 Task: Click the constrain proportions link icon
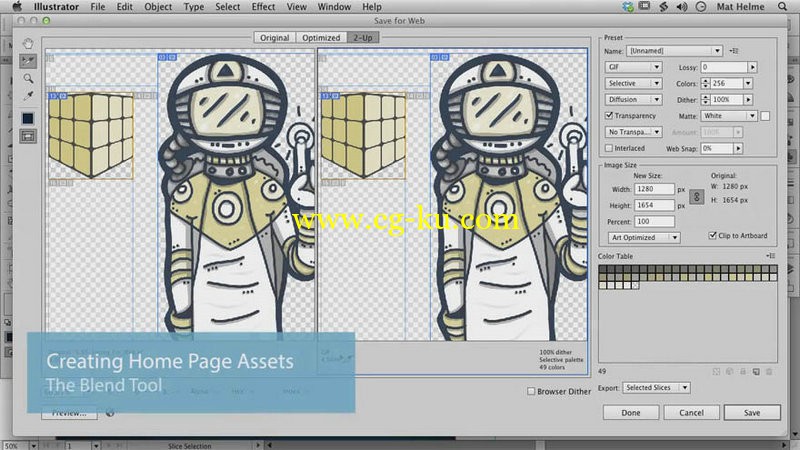coord(696,197)
